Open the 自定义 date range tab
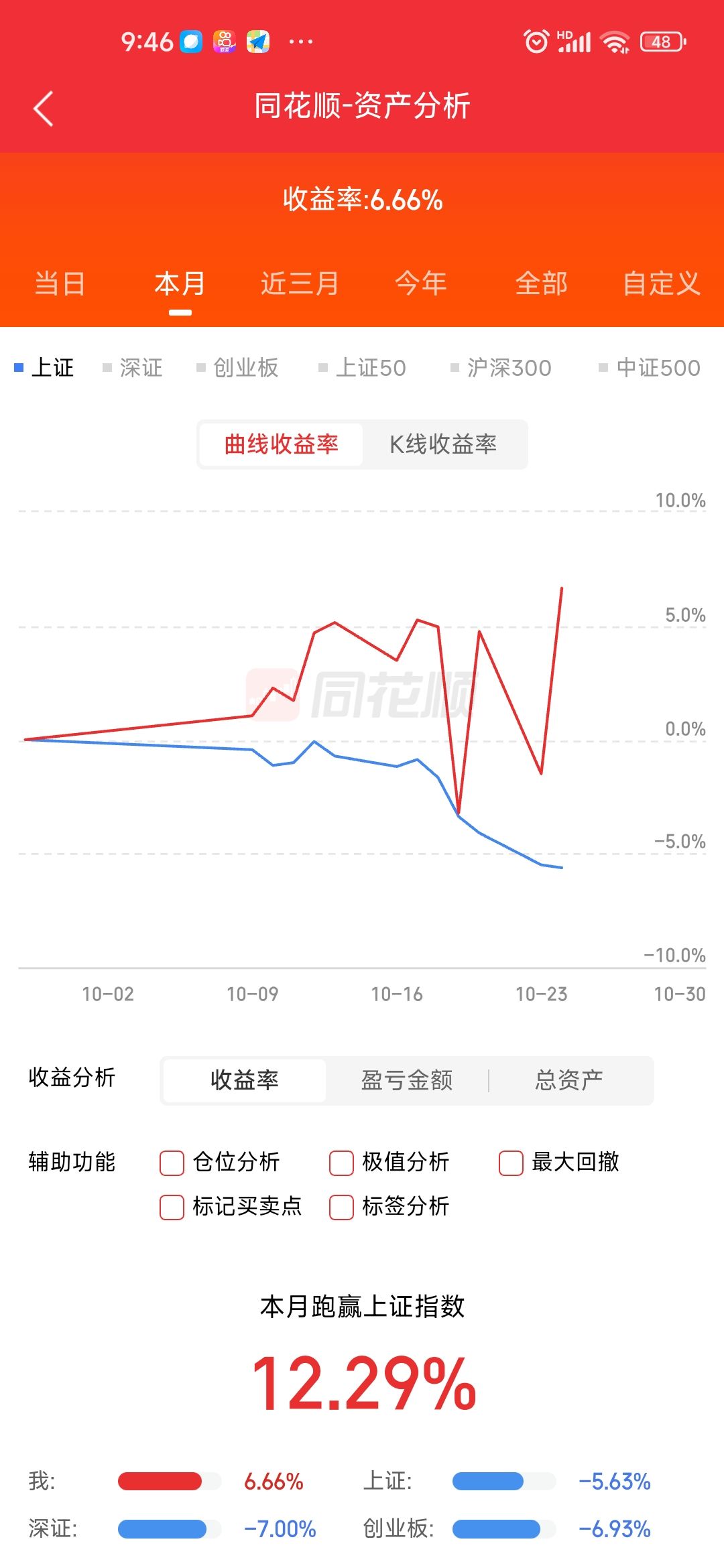The width and height of the screenshot is (724, 1568). click(662, 283)
